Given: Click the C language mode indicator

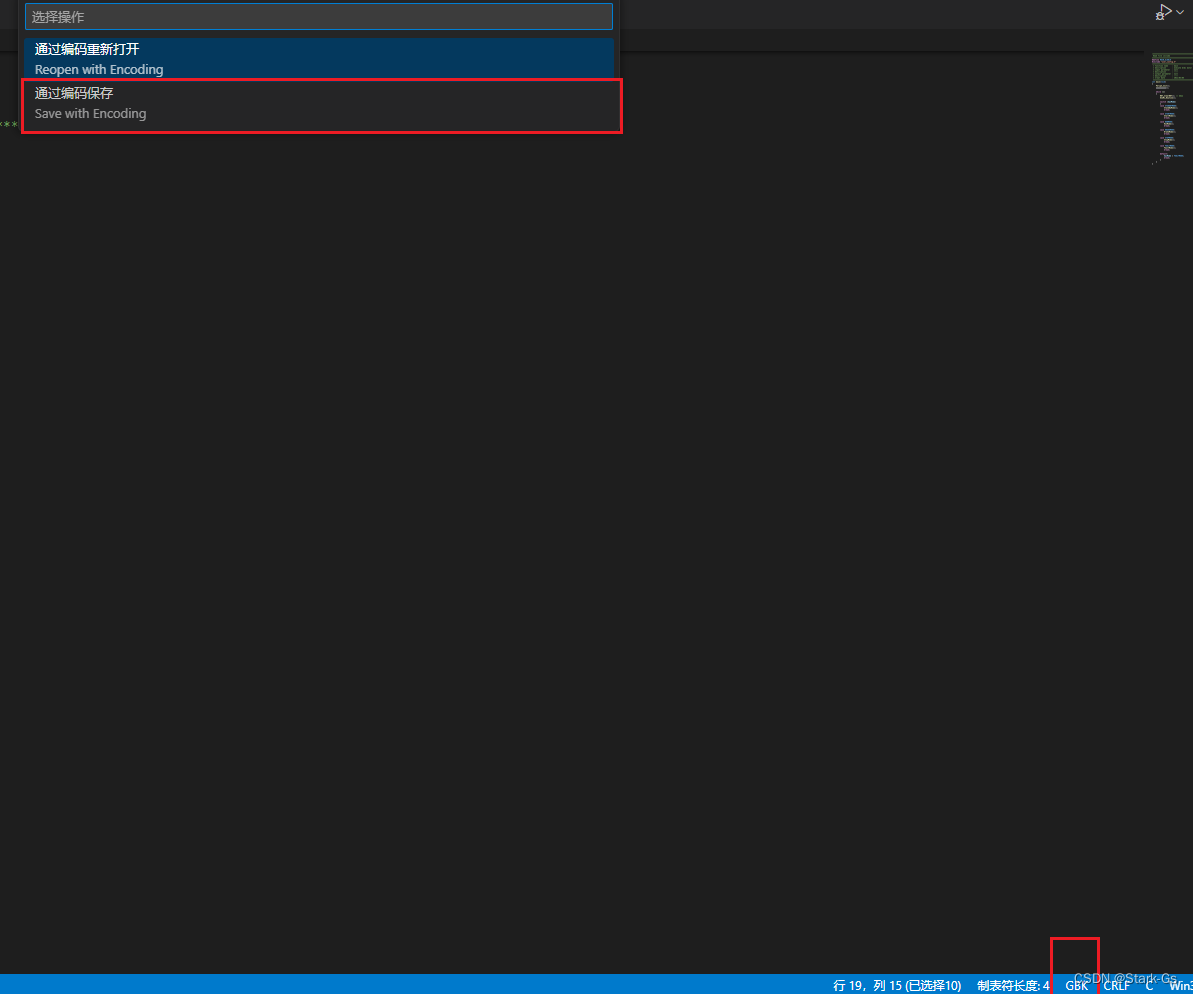Looking at the screenshot, I should (1148, 985).
